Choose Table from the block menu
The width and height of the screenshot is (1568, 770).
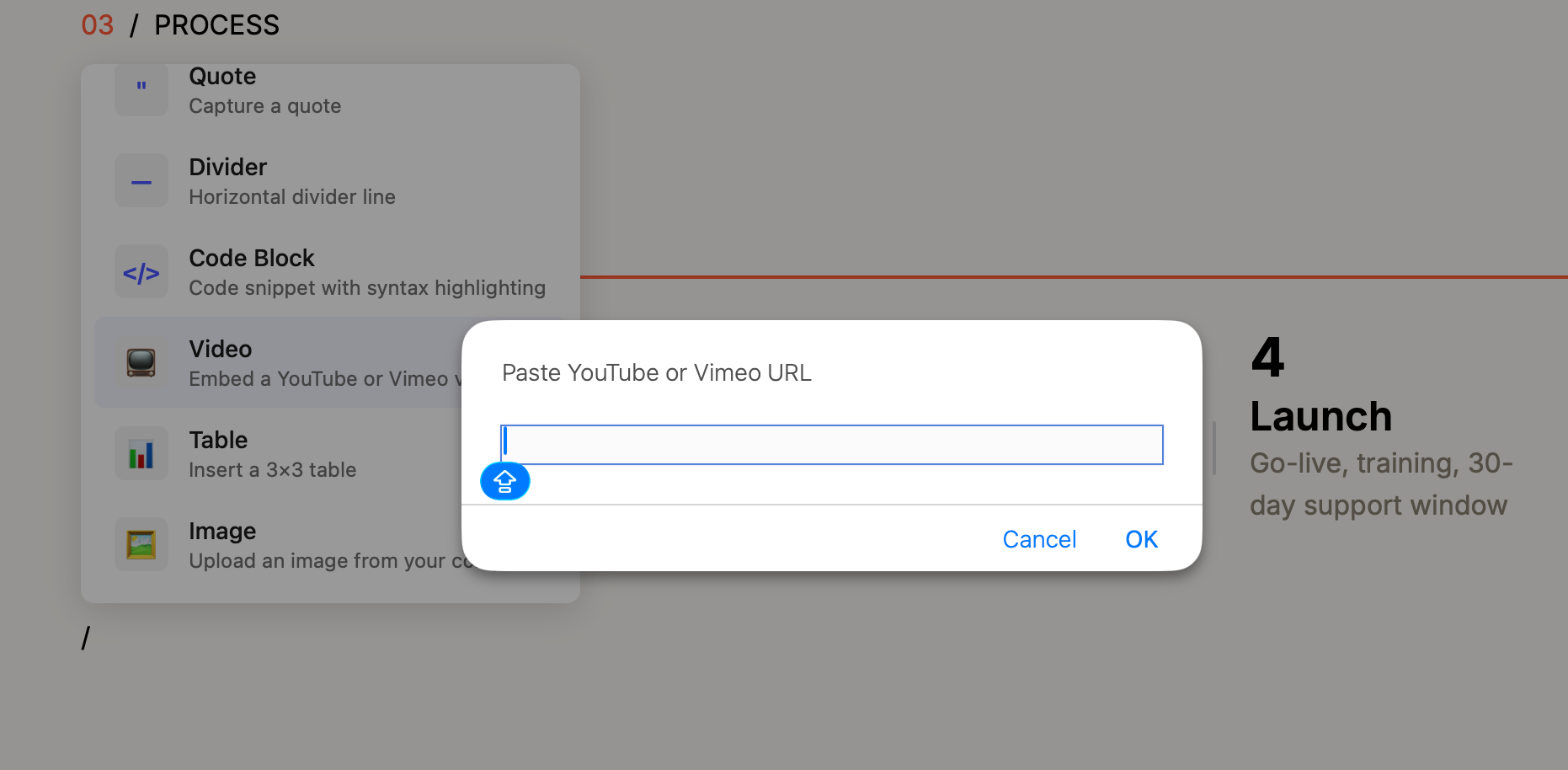[278, 453]
